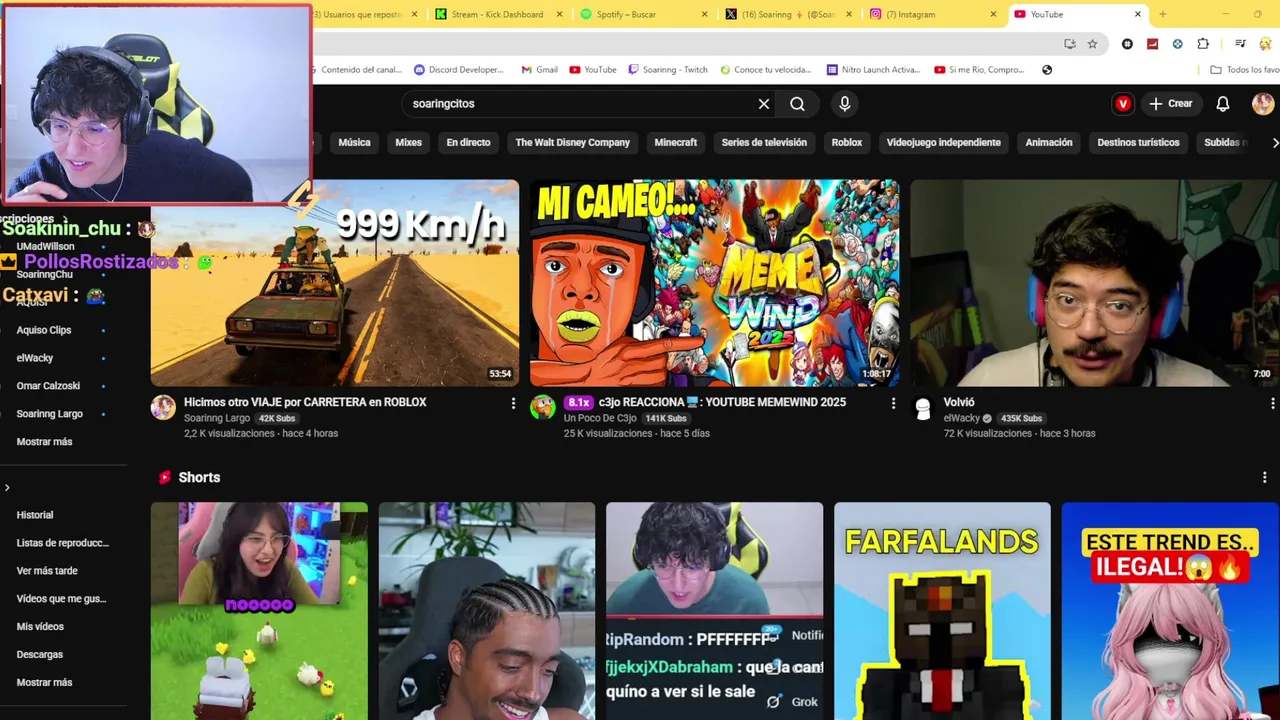Close the Spotify – Buscar tab

(x=705, y=14)
